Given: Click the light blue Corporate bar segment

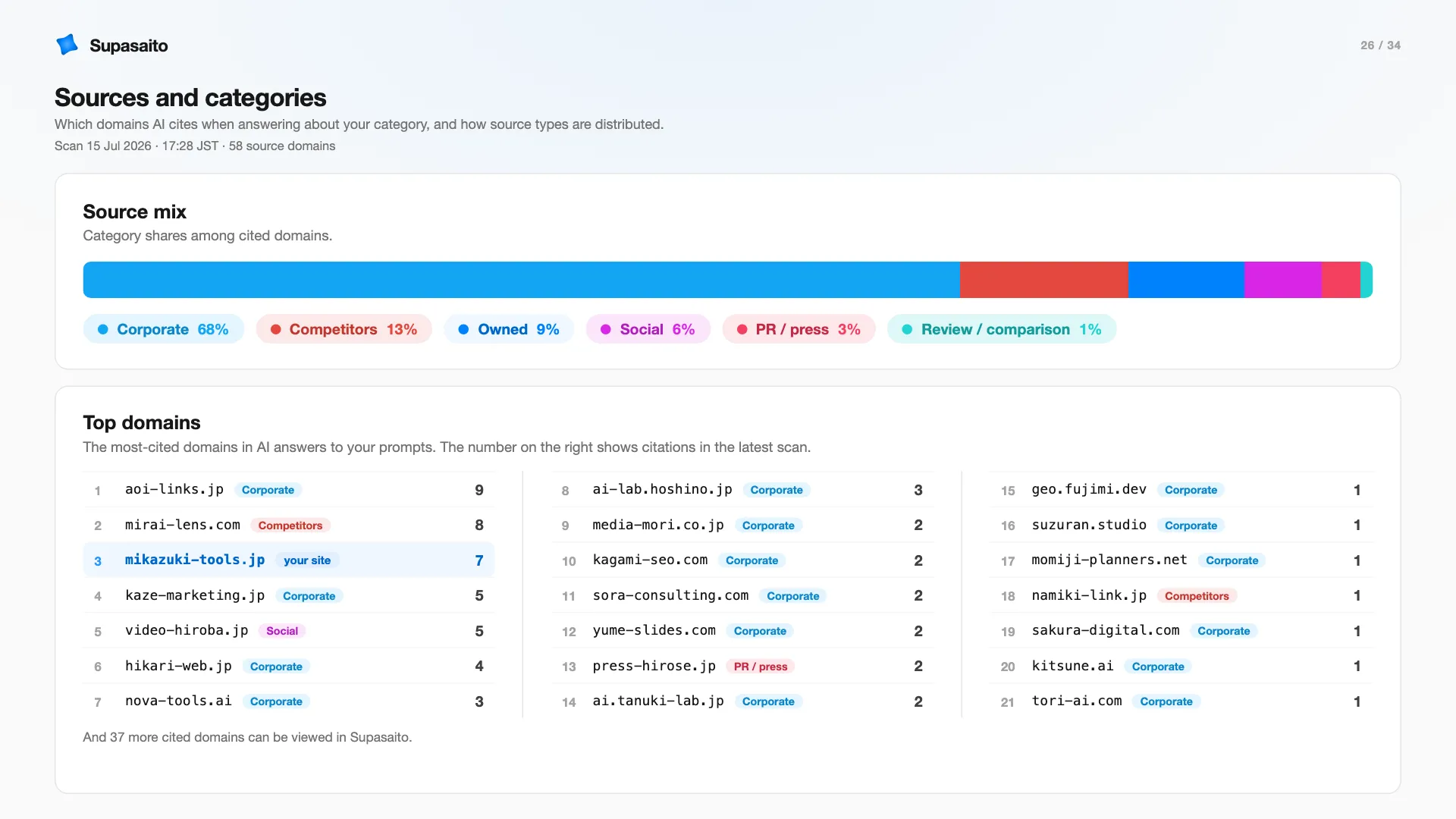Looking at the screenshot, I should (521, 280).
